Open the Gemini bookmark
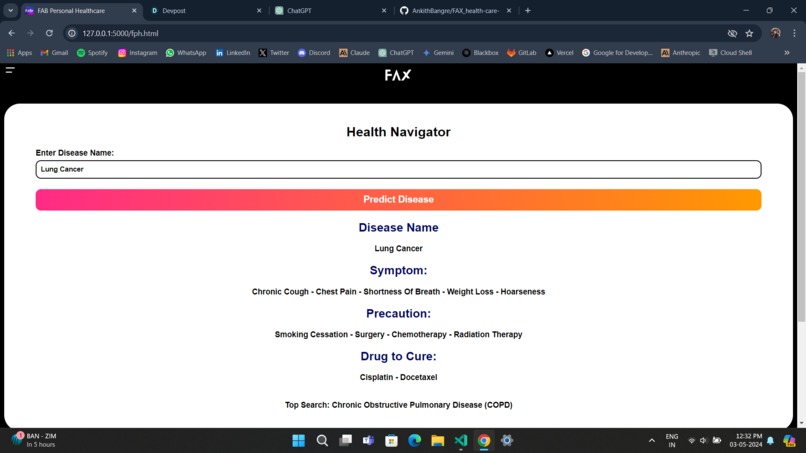Screen dimensions: 806x453 [438, 52]
